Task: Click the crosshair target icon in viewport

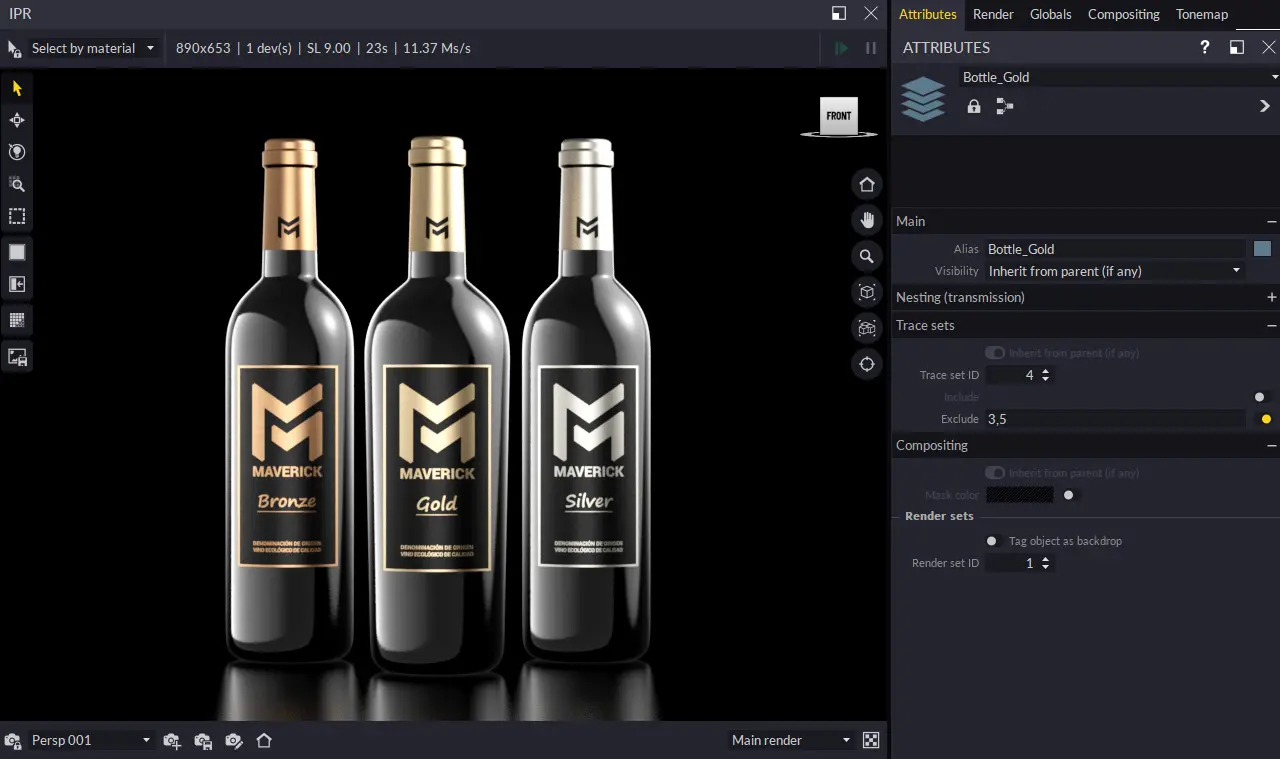Action: pos(867,364)
